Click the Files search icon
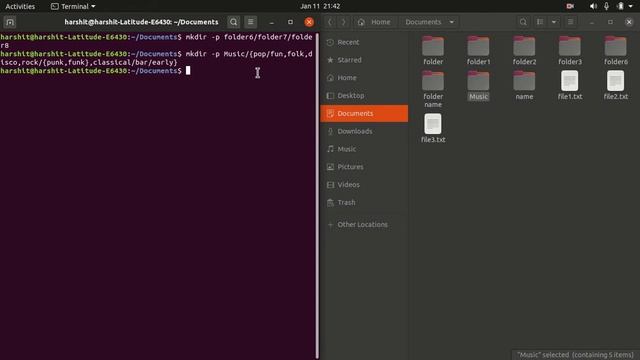This screenshot has width=640, height=360. (523, 22)
